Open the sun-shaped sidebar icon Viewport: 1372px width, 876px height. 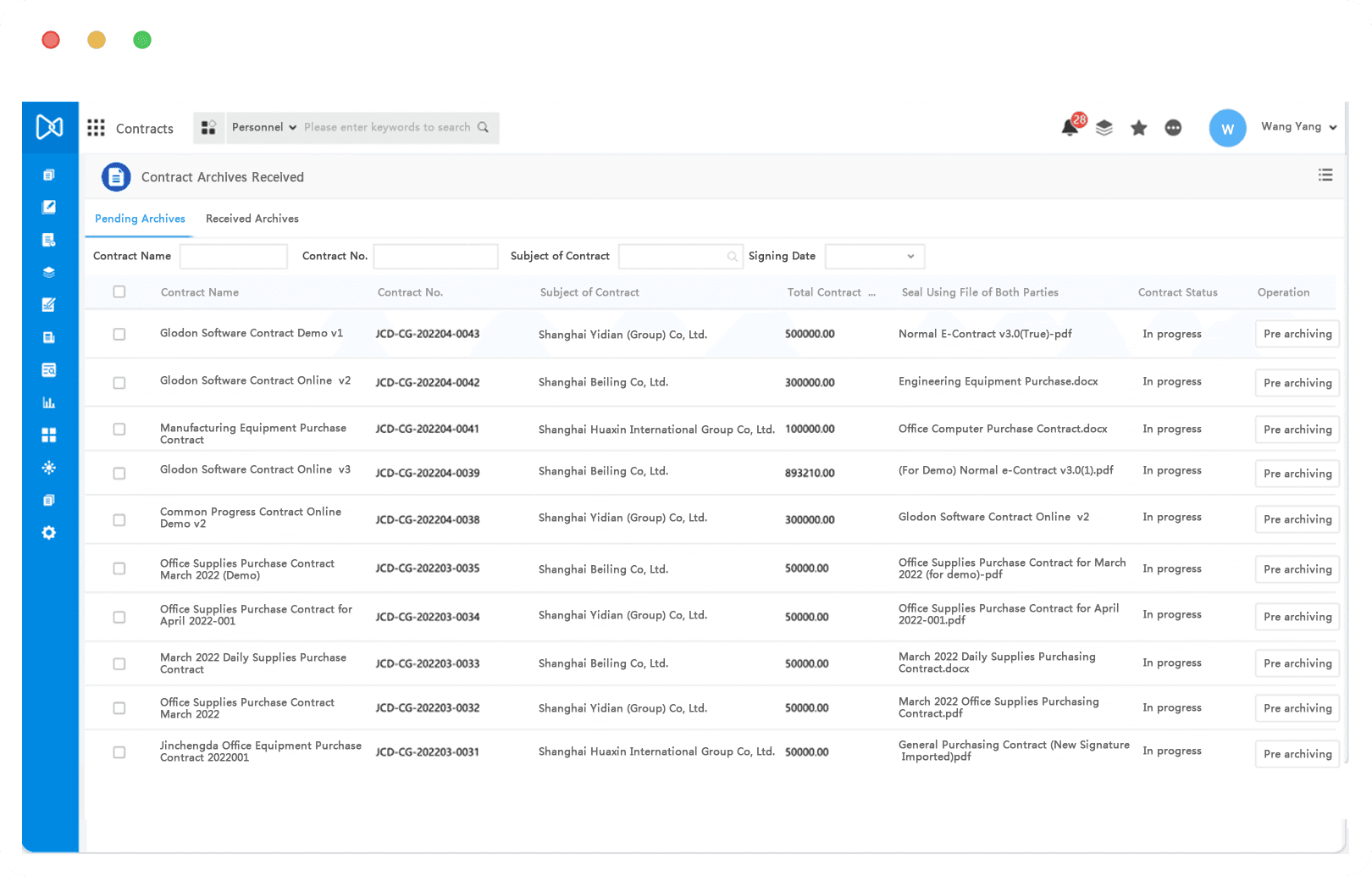pos(49,468)
